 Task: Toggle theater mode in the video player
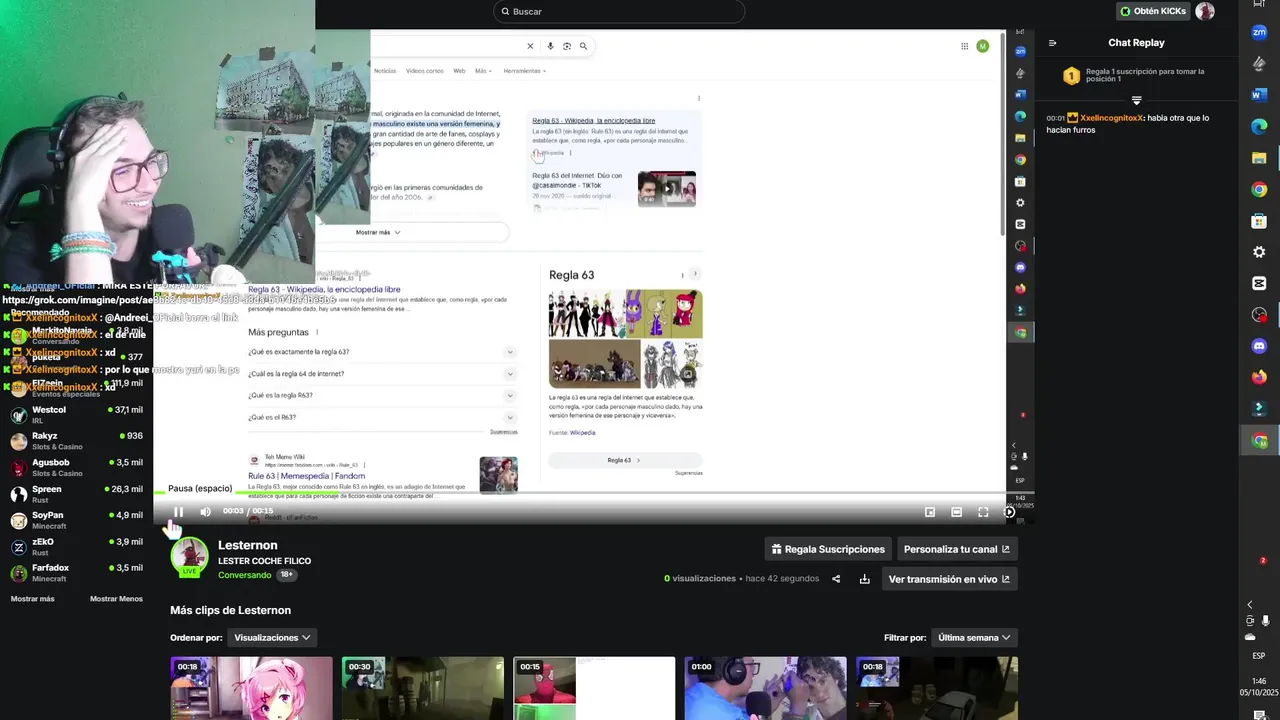pos(956,512)
